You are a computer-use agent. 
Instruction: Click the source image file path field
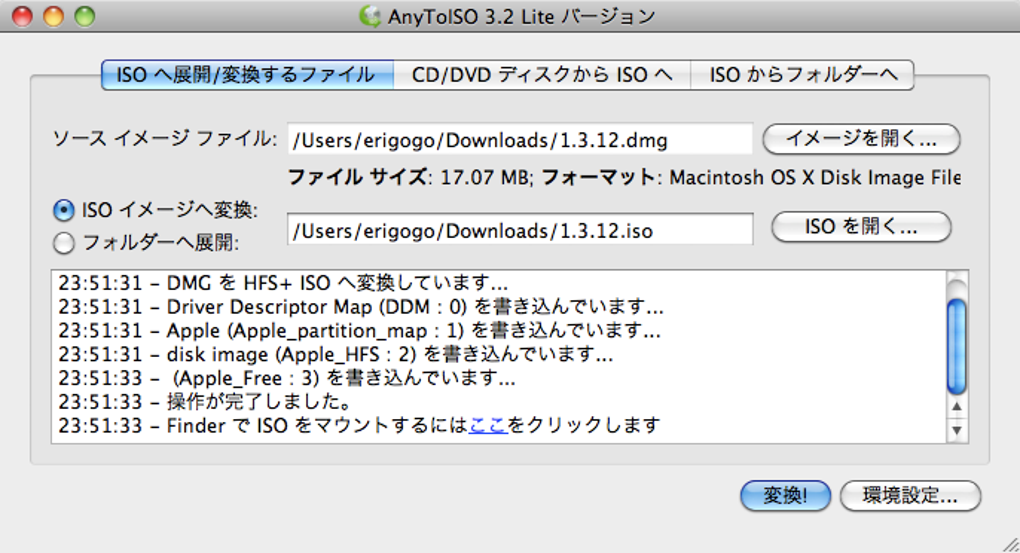pos(520,139)
